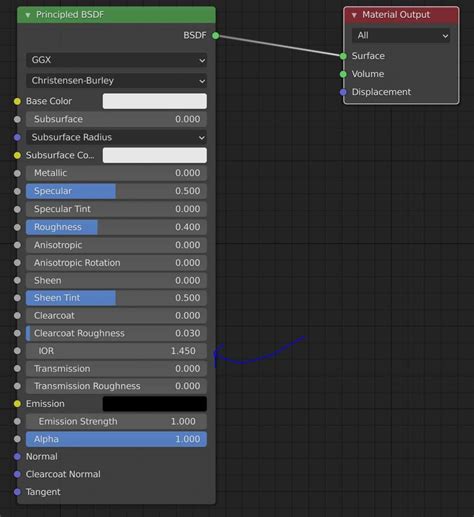This screenshot has width=474, height=517.
Task: Click the Sheen slider field
Action: 116,280
